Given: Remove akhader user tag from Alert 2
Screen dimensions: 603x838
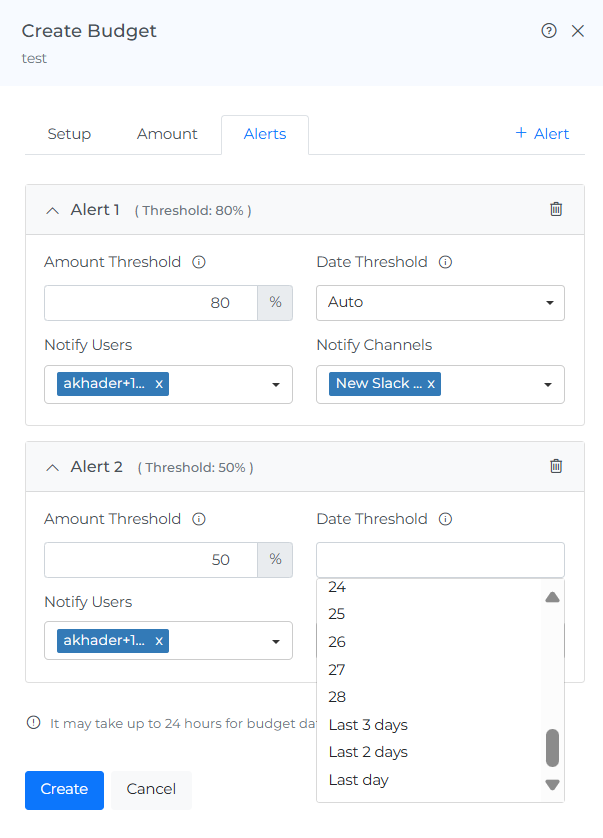Looking at the screenshot, I should [x=159, y=641].
